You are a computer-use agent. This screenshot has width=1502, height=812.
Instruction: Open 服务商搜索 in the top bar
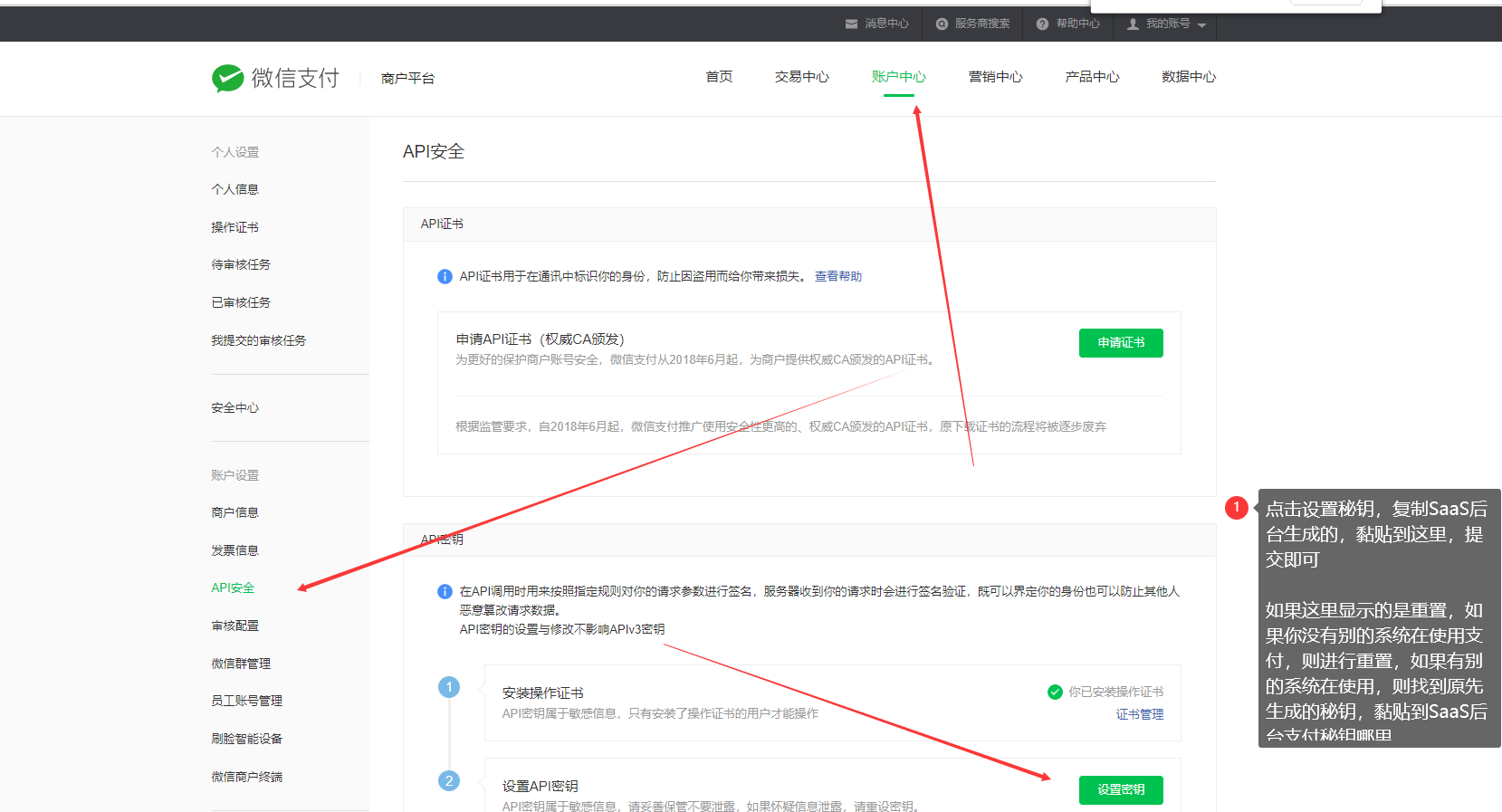coord(972,24)
